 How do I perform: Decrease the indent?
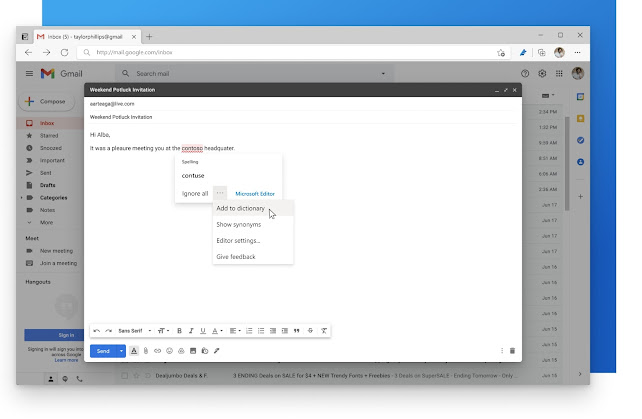273,331
